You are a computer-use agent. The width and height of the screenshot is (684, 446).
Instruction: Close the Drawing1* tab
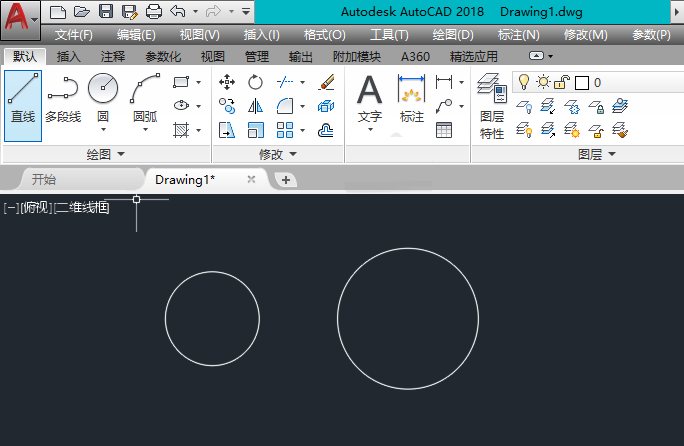[x=251, y=179]
